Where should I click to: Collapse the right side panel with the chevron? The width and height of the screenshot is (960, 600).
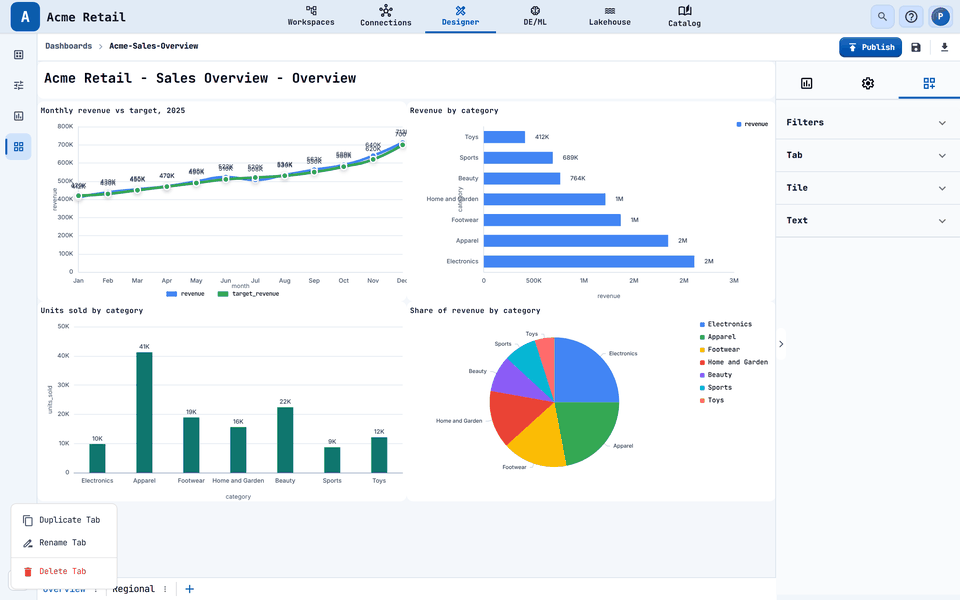point(781,344)
